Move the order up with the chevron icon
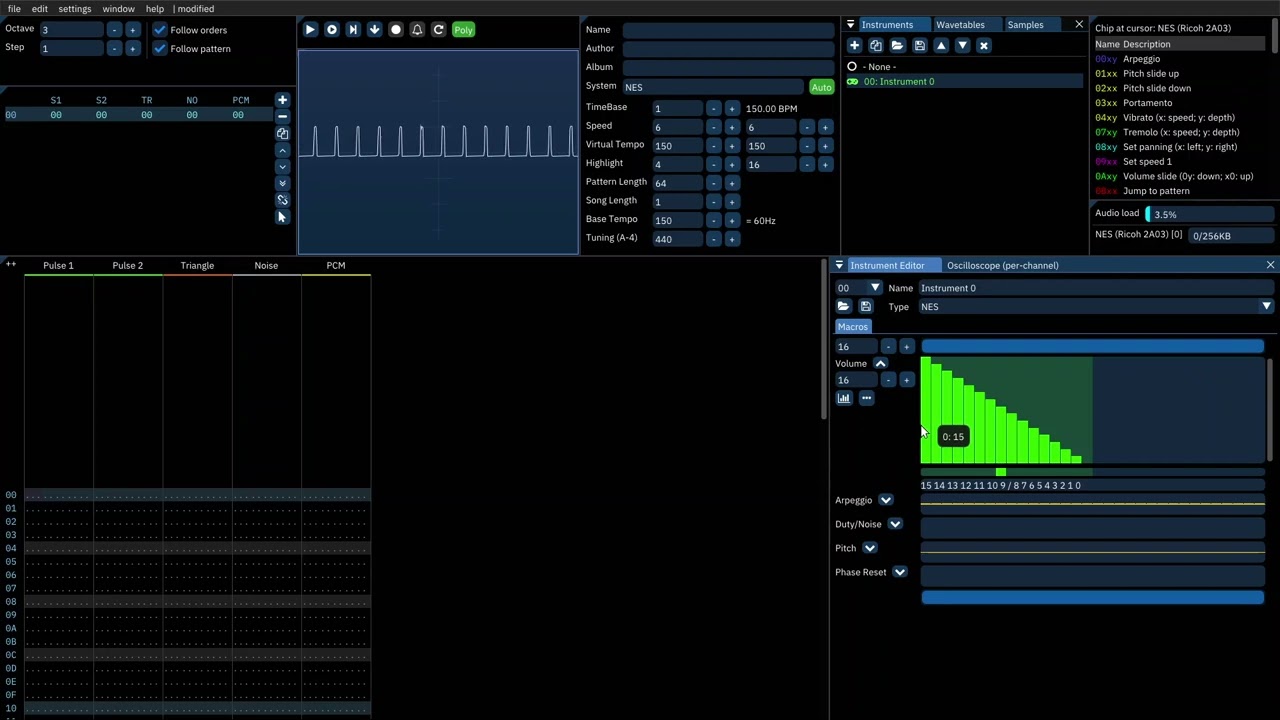Viewport: 1280px width, 720px height. (282, 150)
